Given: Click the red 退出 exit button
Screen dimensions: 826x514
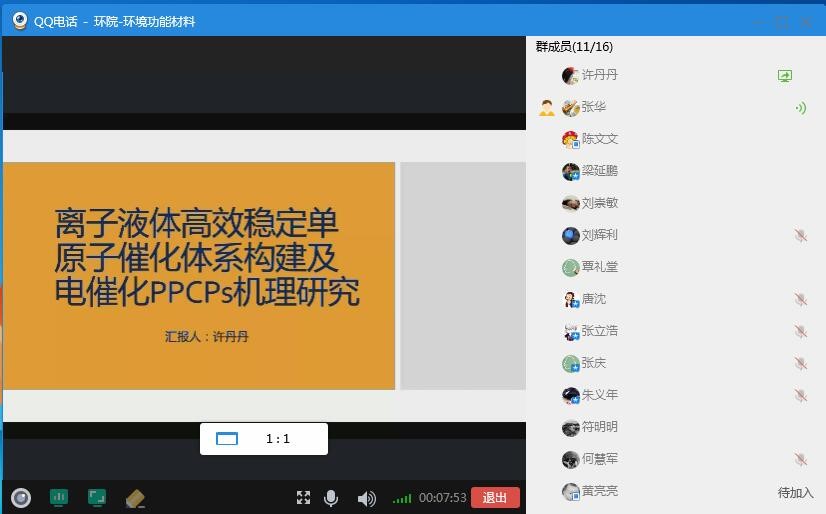Looking at the screenshot, I should (x=495, y=498).
